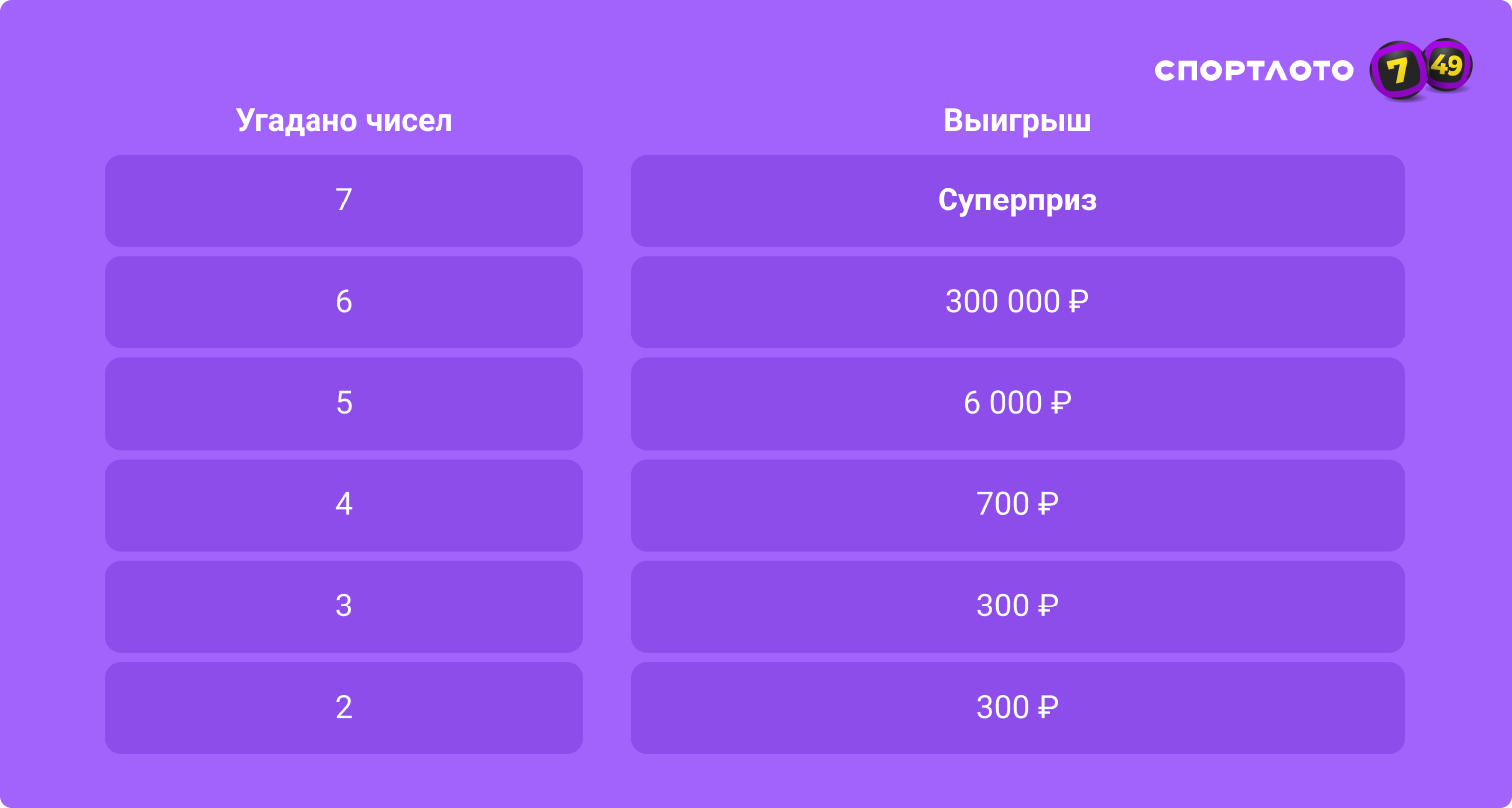Screen dimensions: 1512x808
Task: Click the 300 ₽ prize for 3 numbers
Action: point(1017,606)
